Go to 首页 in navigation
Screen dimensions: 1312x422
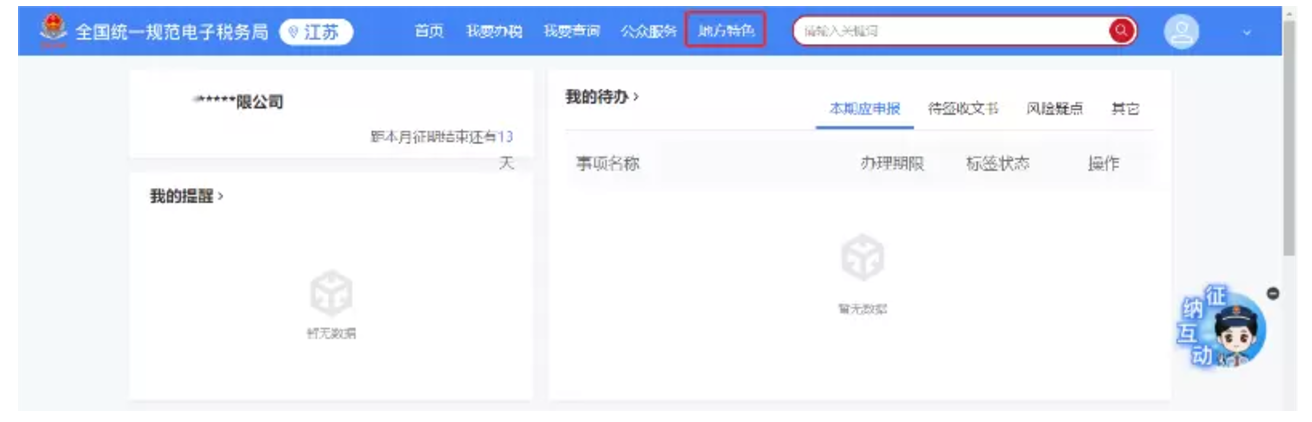coord(429,31)
